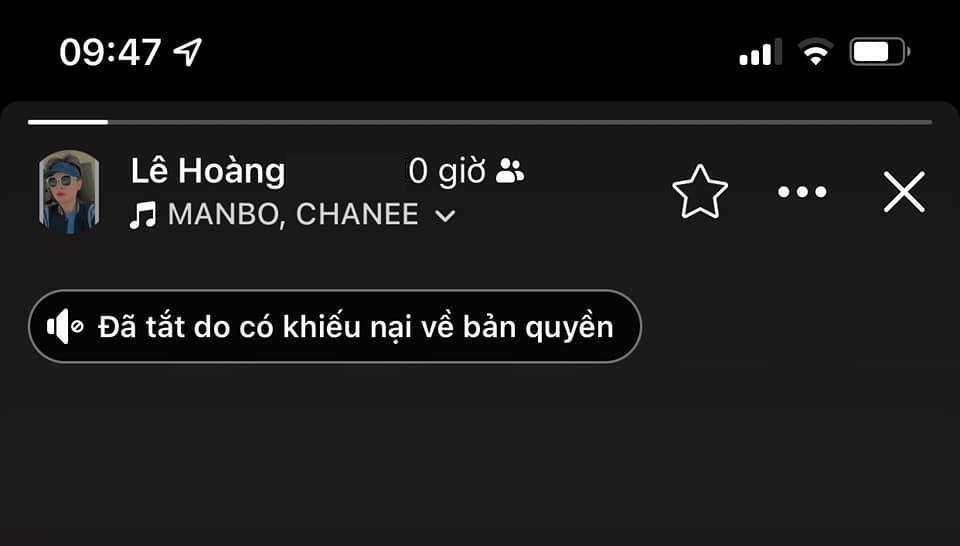This screenshot has width=960, height=546.
Task: Close the story with the X icon
Action: [x=904, y=192]
